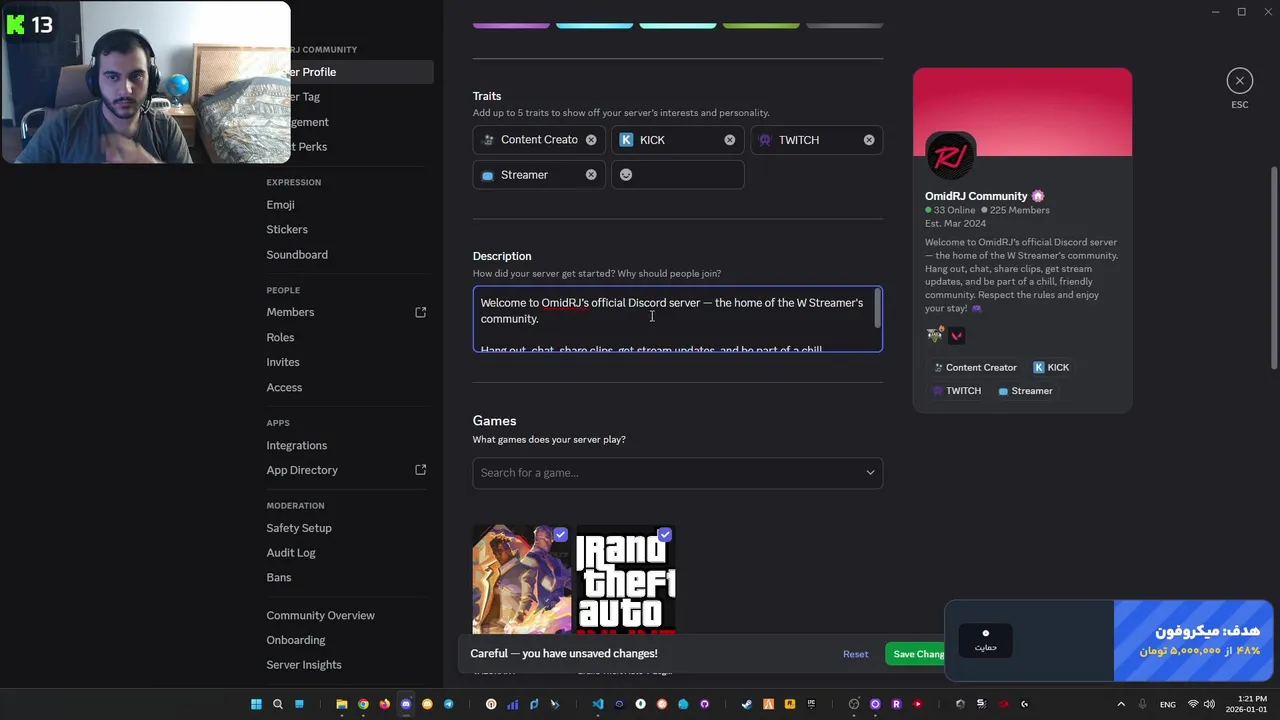Open the Bans list
This screenshot has width=1280, height=720.
click(279, 578)
